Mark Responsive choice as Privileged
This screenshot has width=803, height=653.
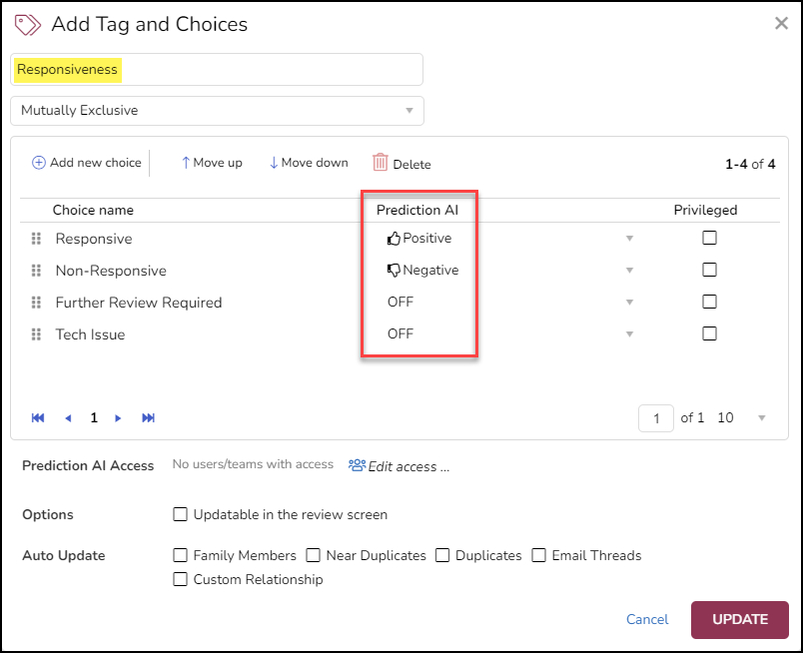[x=709, y=238]
